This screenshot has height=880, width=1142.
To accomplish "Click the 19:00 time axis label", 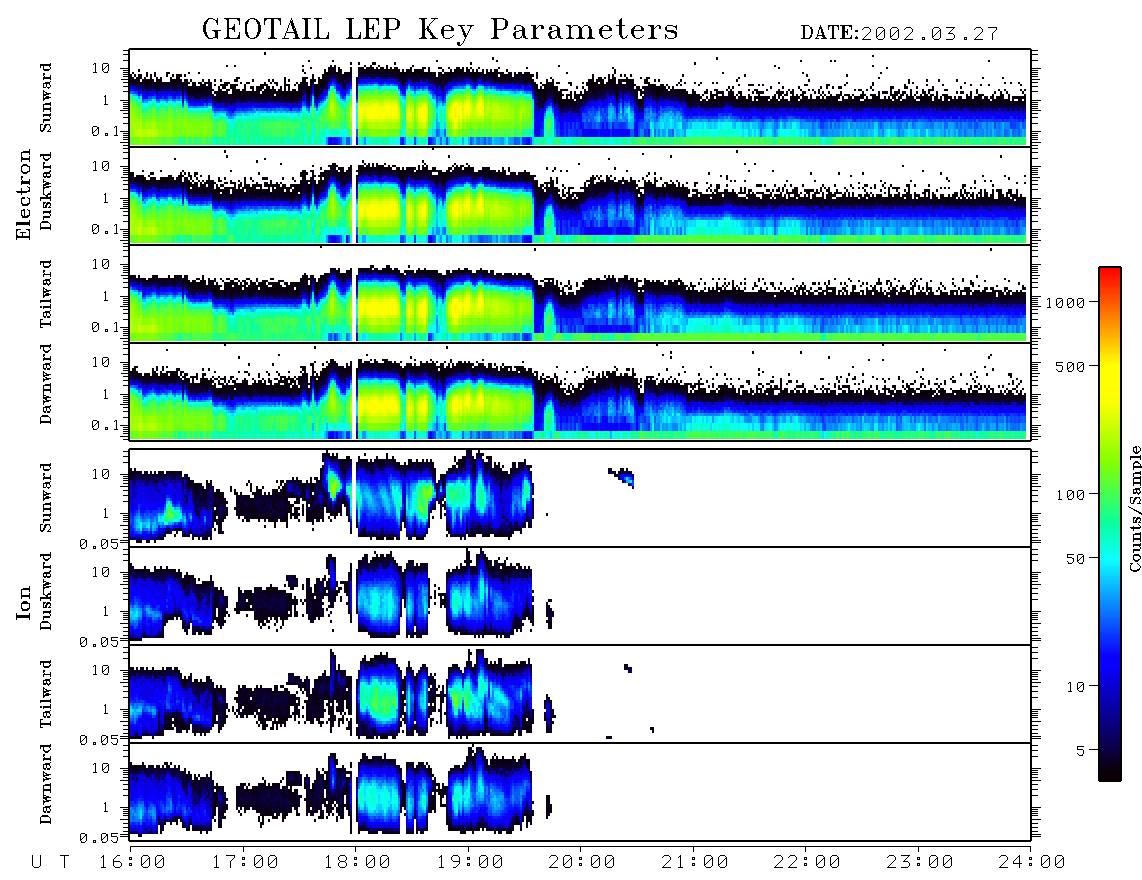I will click(470, 863).
